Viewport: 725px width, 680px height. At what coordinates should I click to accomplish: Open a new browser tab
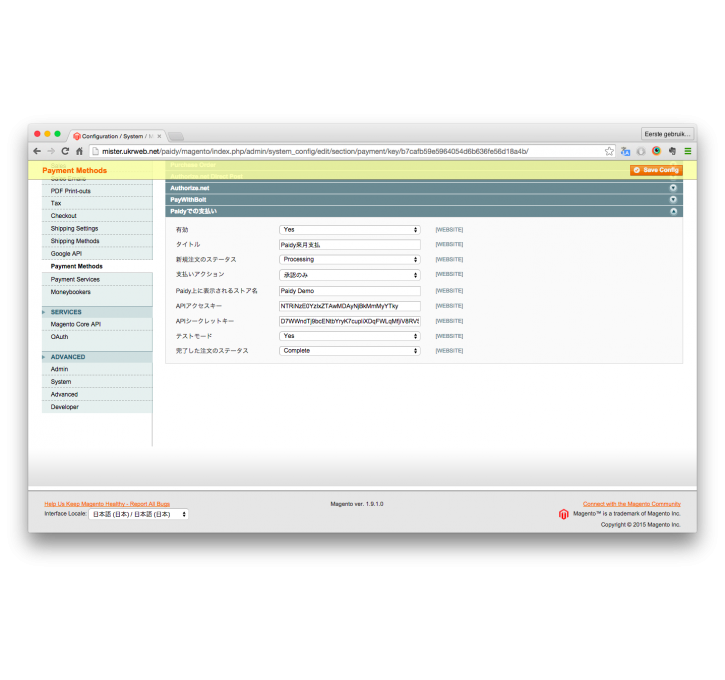[176, 136]
